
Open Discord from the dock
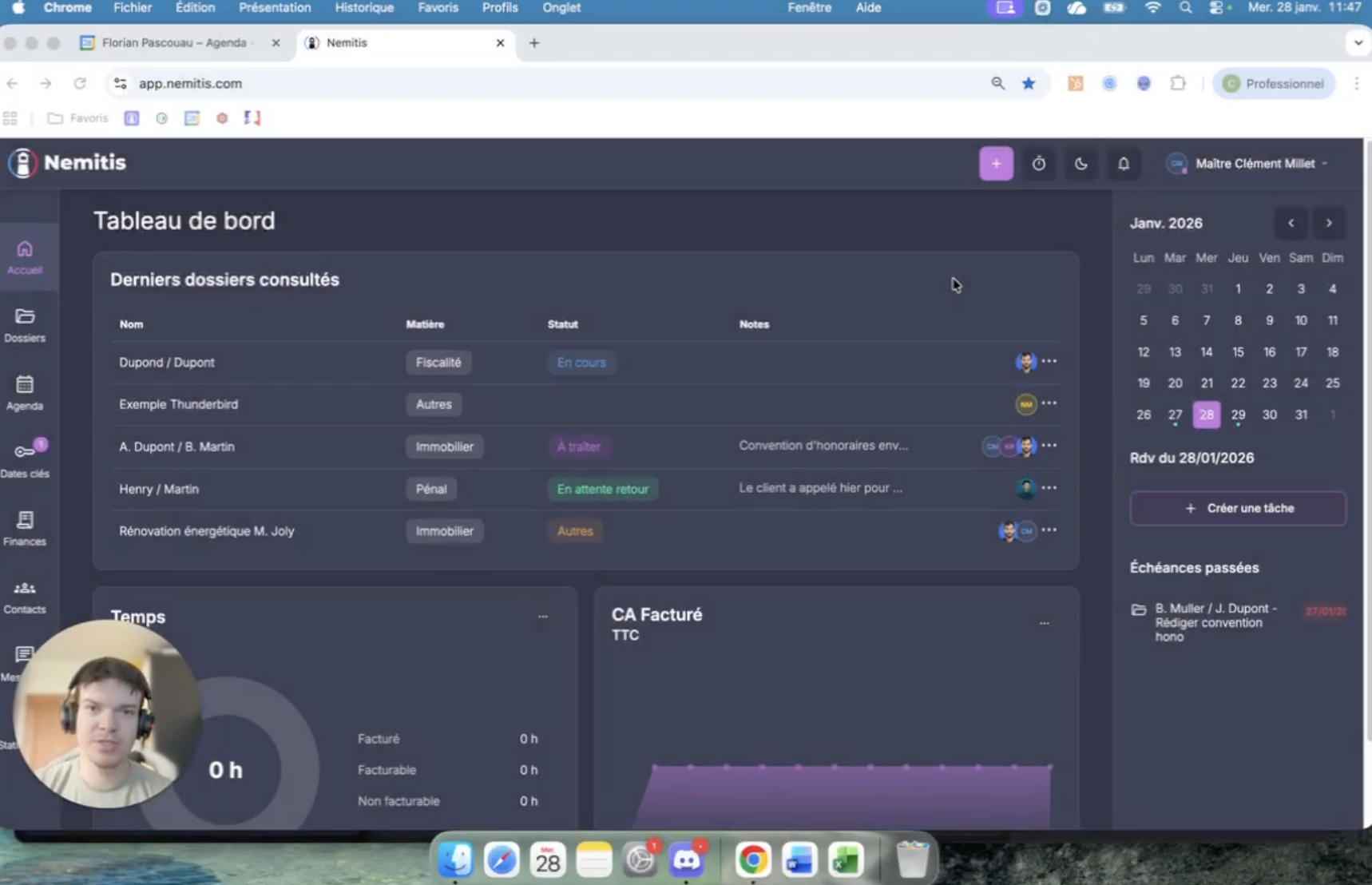686,859
